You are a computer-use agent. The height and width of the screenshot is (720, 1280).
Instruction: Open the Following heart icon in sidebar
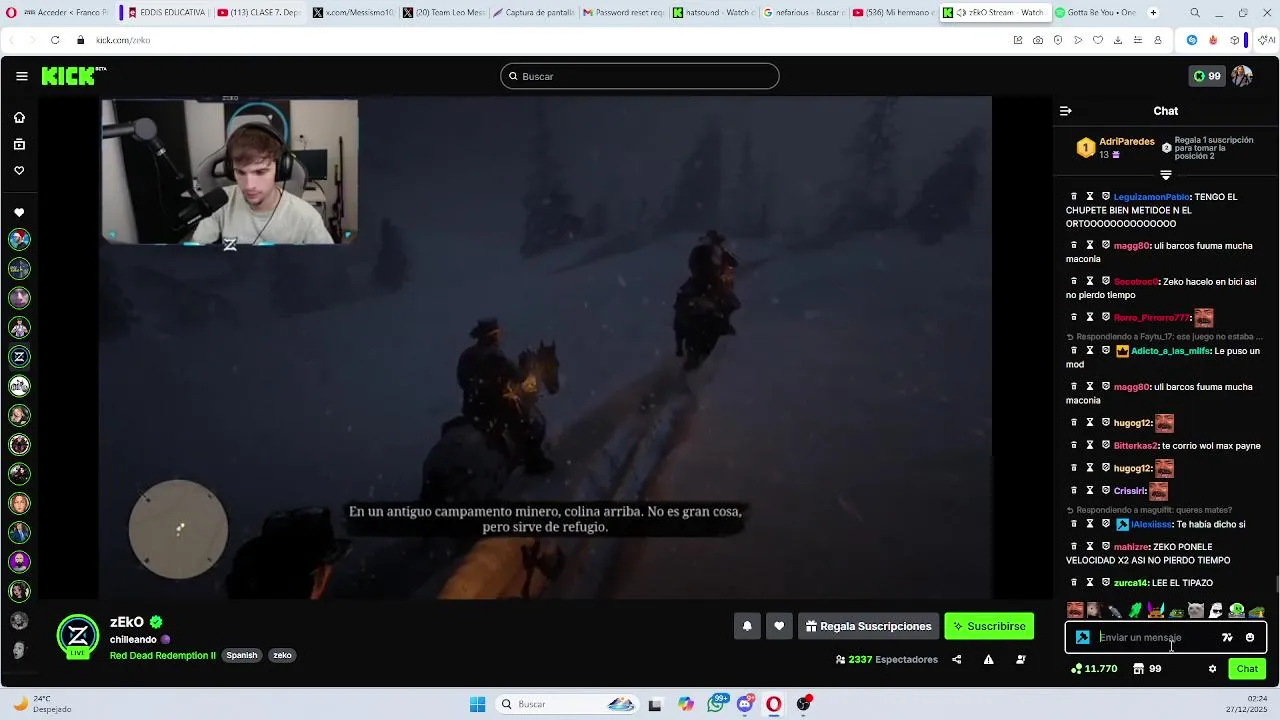[19, 171]
